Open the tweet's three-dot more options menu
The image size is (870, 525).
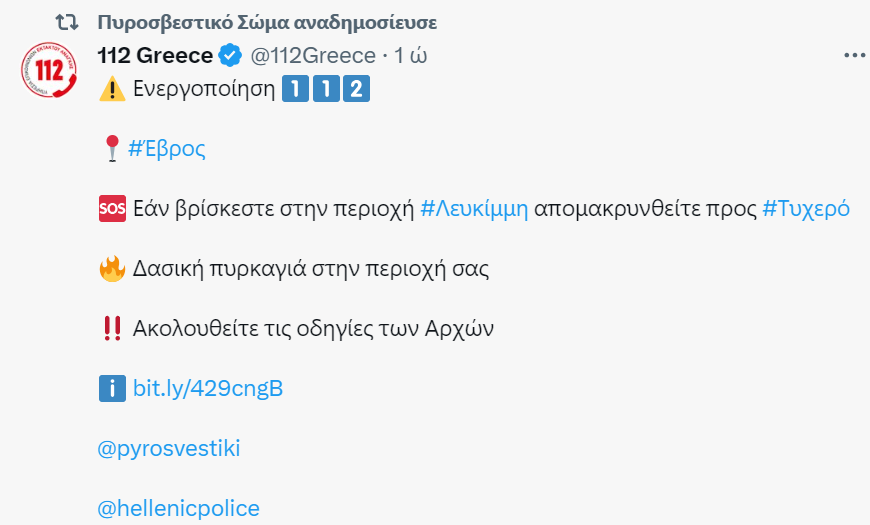coord(854,56)
